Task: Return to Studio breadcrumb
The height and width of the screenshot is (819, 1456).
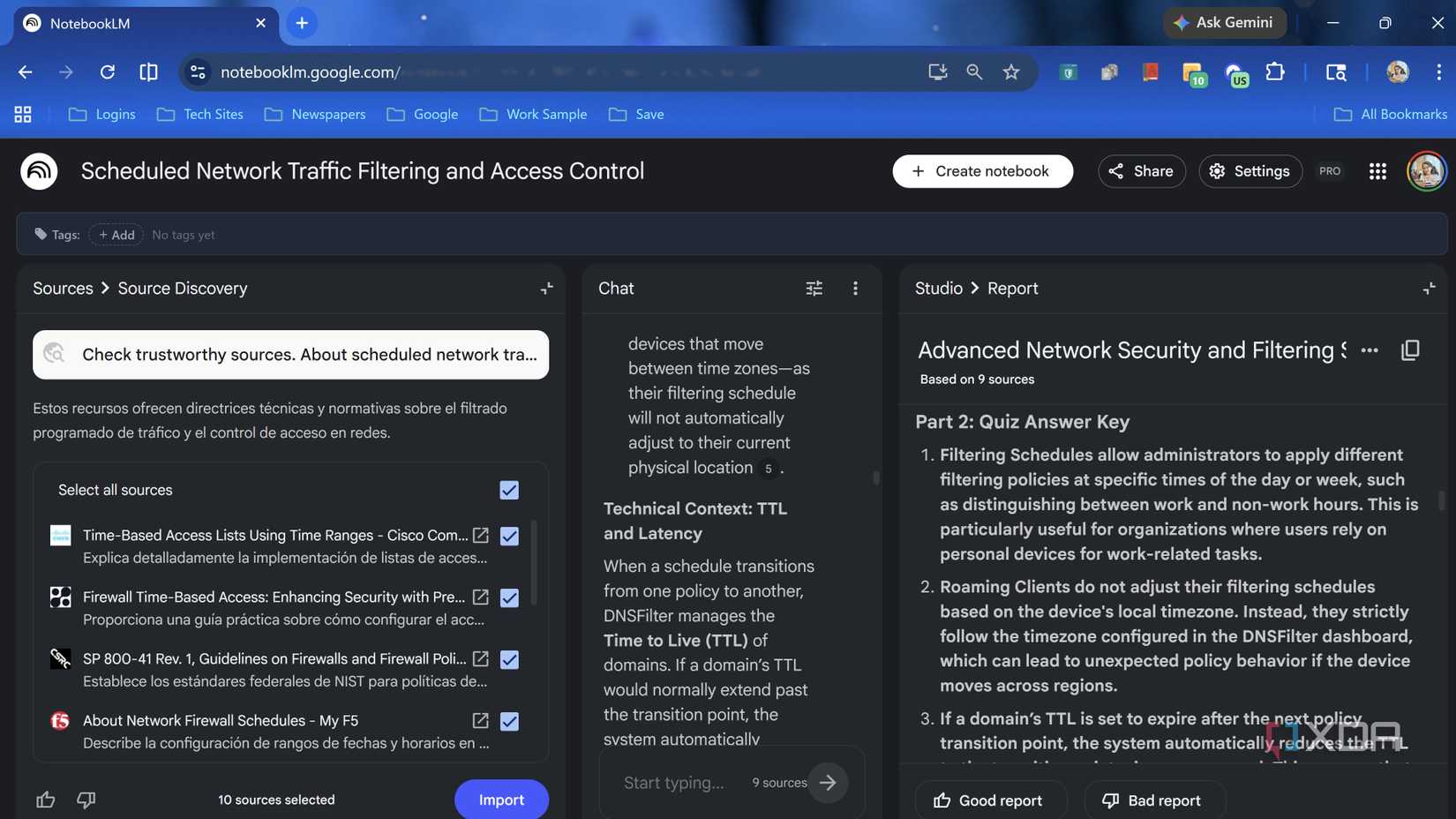Action: coord(938,289)
